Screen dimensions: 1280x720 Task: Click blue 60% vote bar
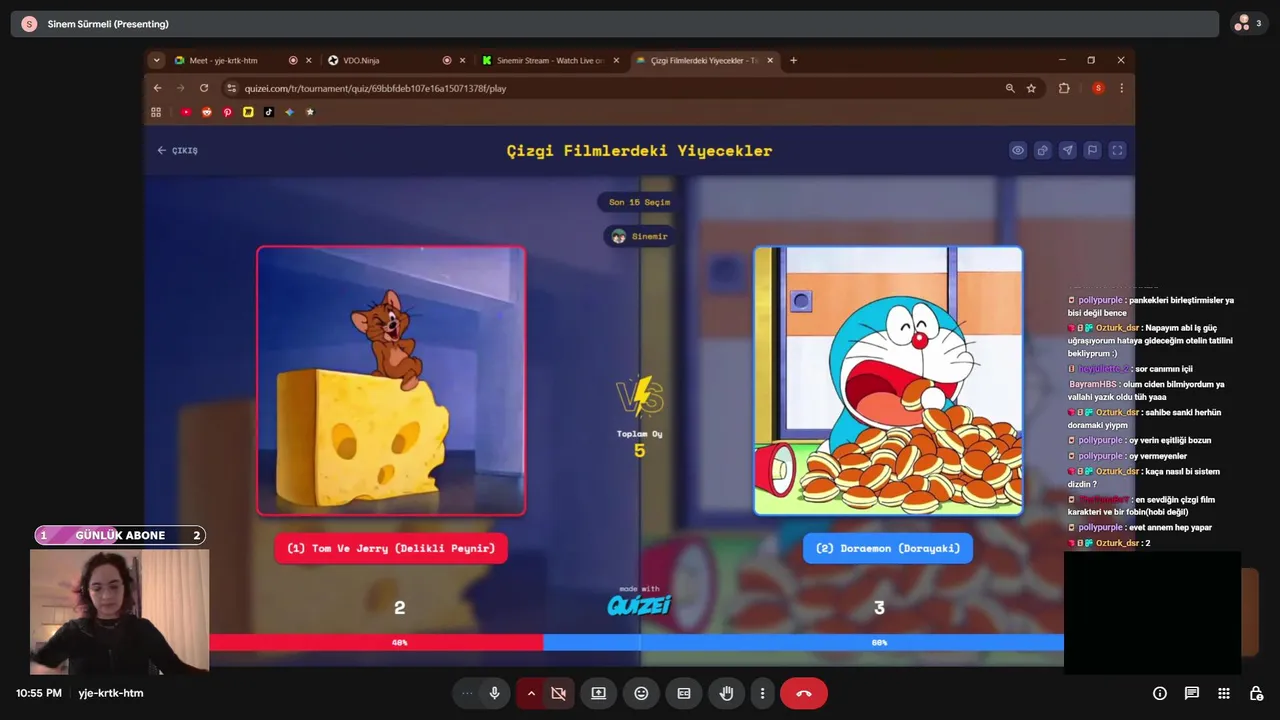tap(803, 642)
